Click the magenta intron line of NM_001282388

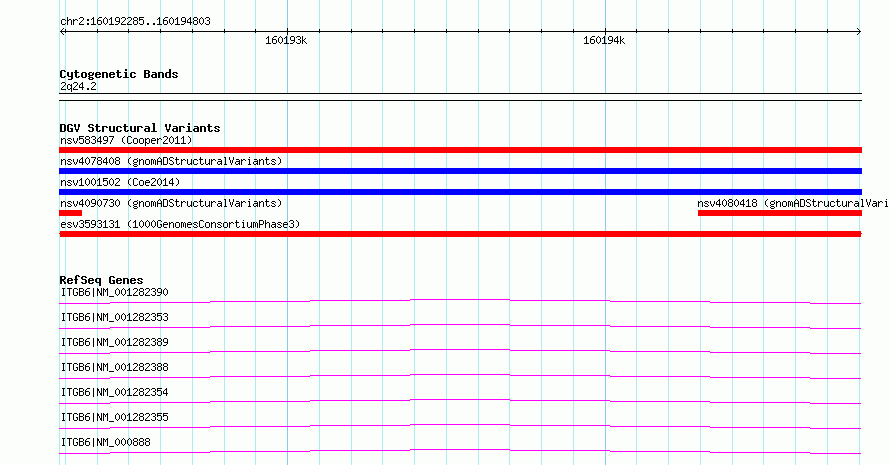(460, 375)
